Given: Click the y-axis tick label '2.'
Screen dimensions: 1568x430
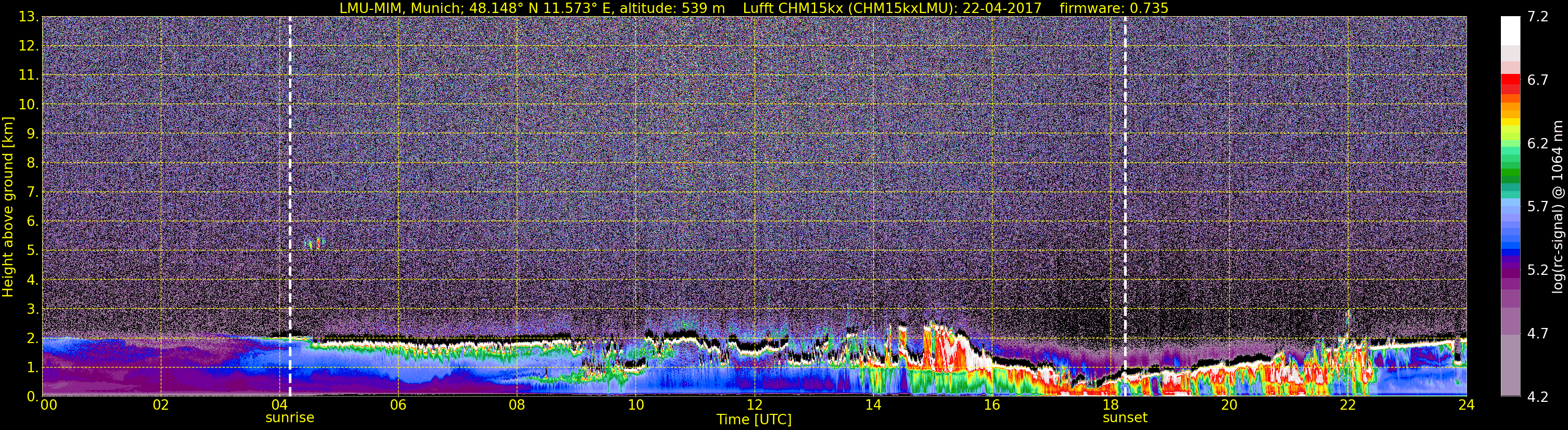Looking at the screenshot, I should coord(33,339).
